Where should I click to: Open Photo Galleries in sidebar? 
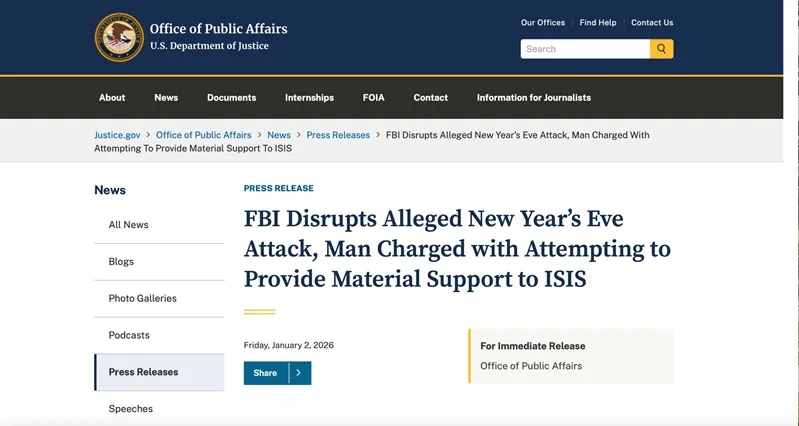(x=142, y=298)
